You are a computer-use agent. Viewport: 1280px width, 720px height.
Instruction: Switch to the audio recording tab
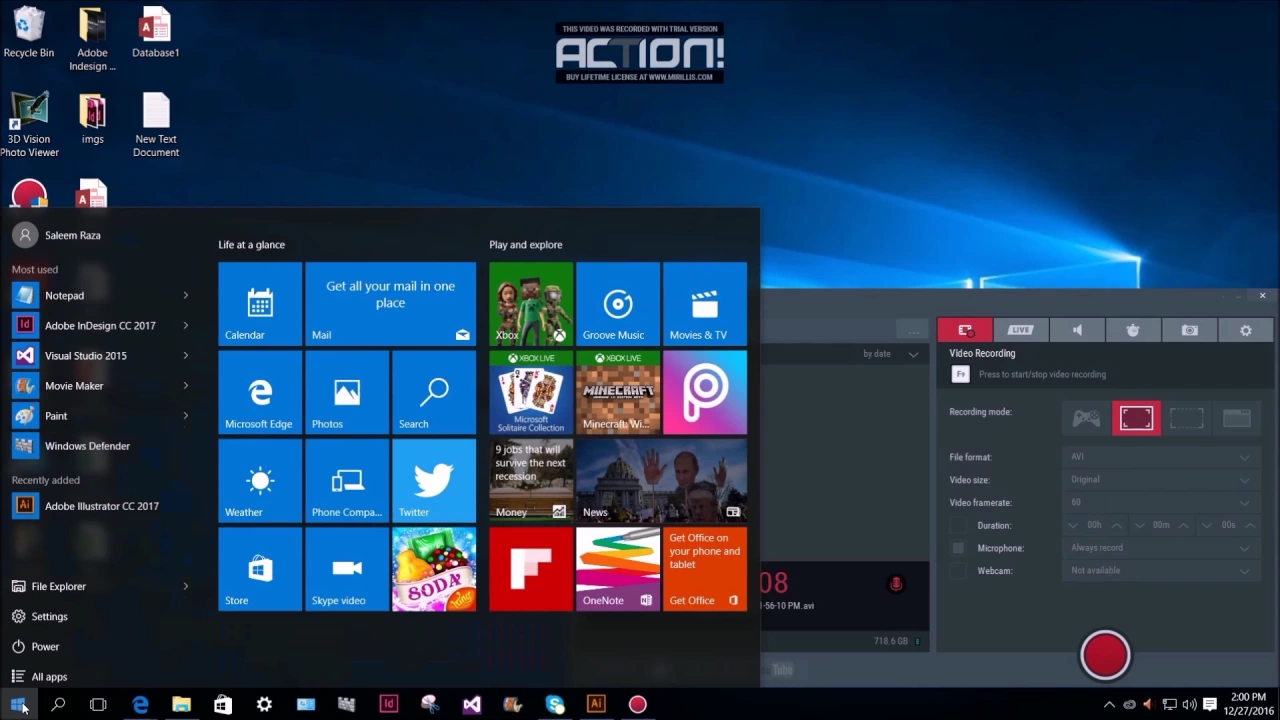pyautogui.click(x=1077, y=330)
